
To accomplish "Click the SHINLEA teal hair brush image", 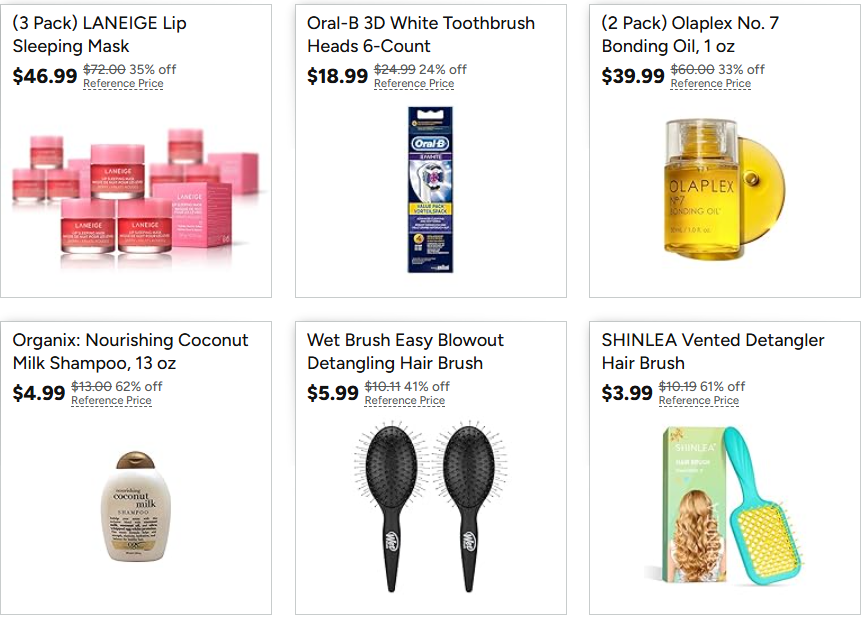I will click(725, 505).
